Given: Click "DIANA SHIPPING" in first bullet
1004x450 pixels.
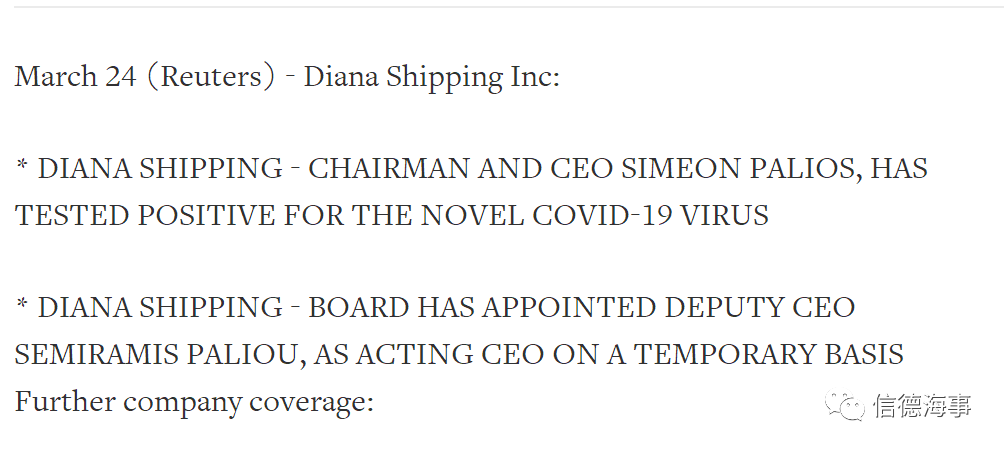Looking at the screenshot, I should click(159, 169).
